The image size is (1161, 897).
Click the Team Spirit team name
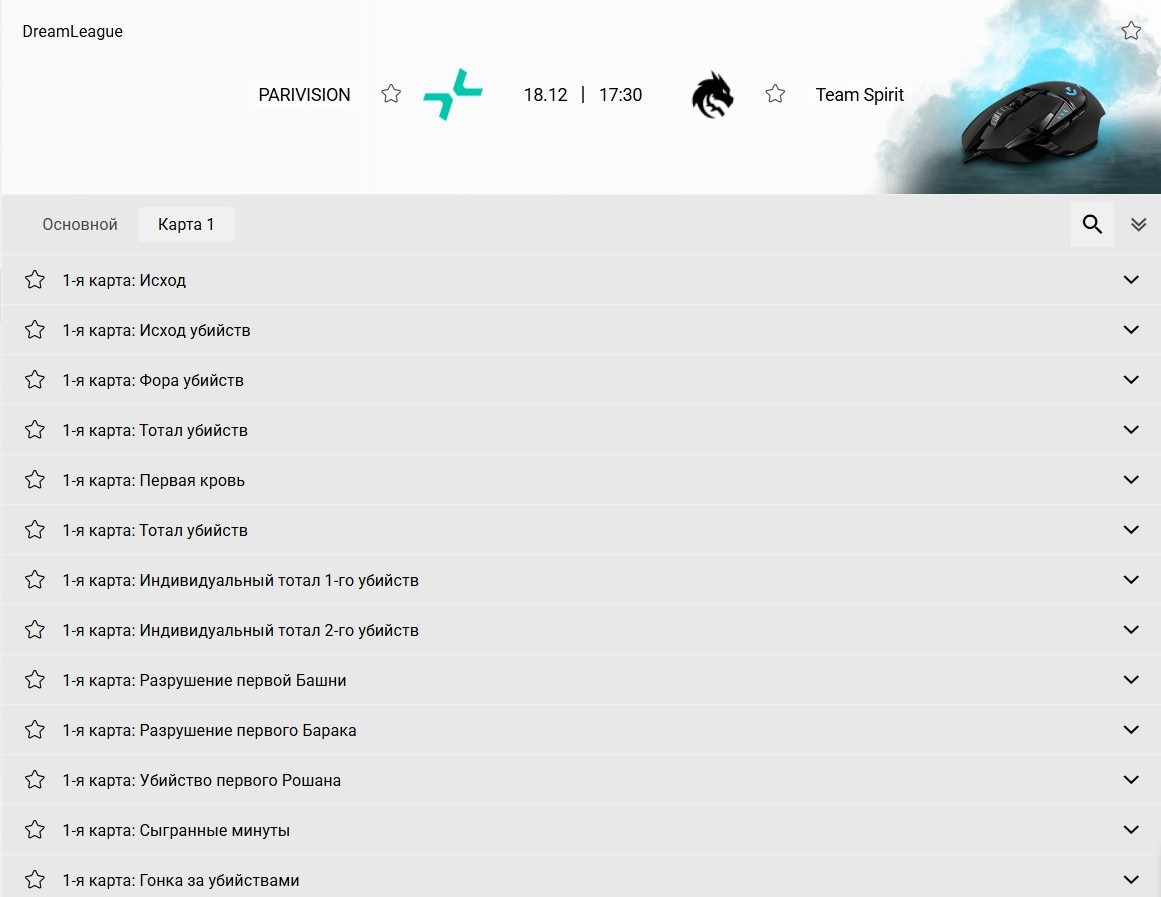point(859,95)
